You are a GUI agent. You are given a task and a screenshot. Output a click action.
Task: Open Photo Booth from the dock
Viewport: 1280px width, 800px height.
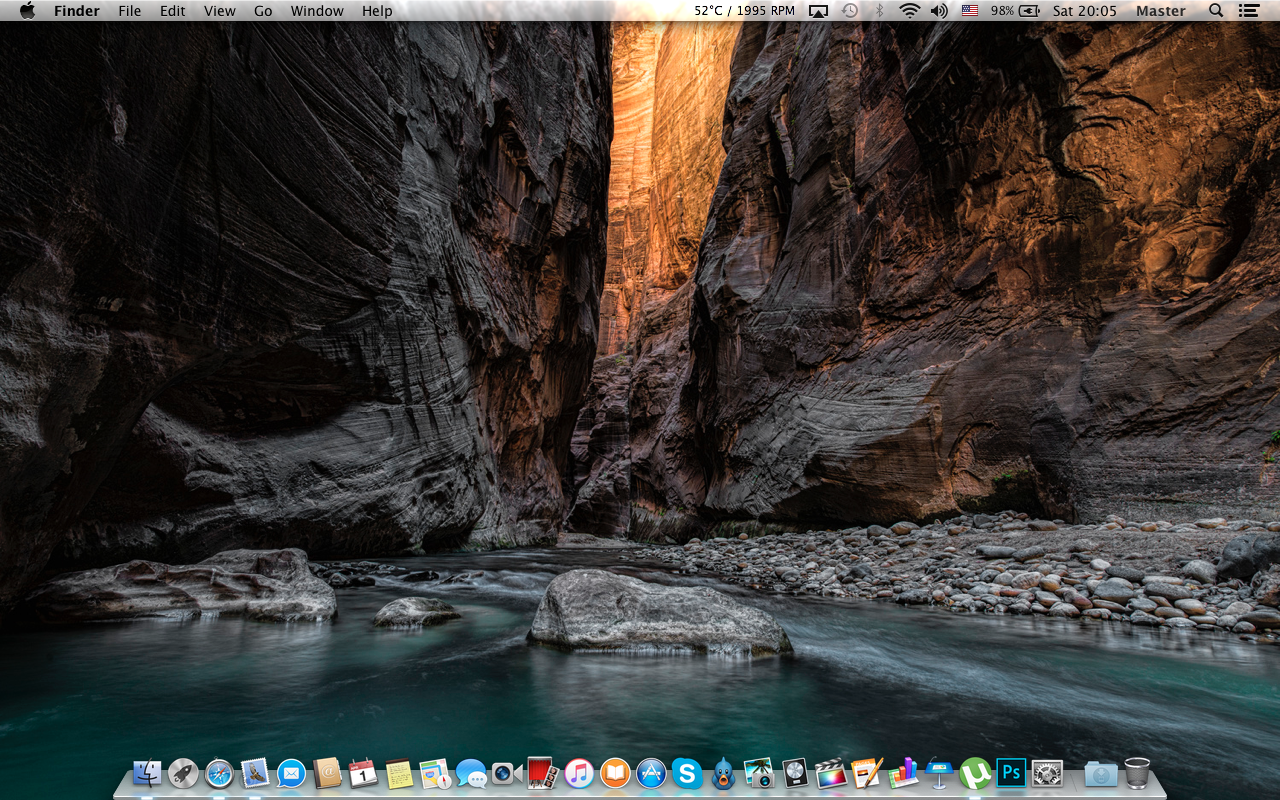pyautogui.click(x=541, y=773)
